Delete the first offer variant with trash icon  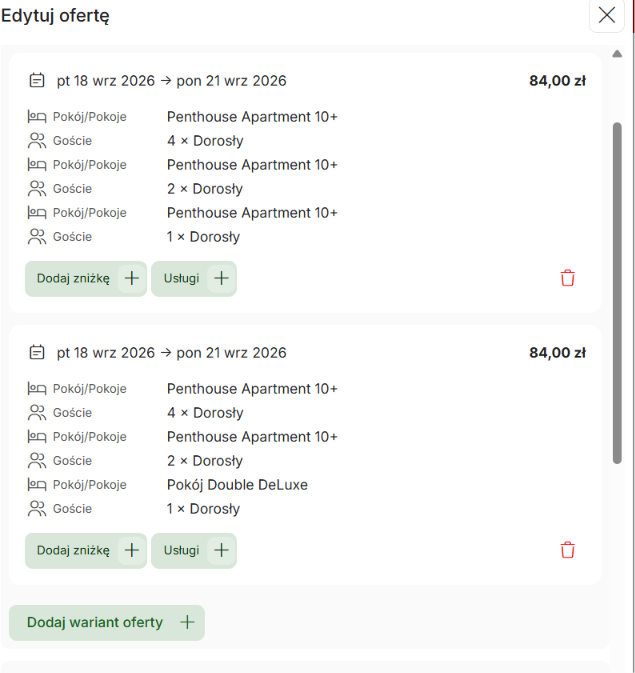point(567,278)
